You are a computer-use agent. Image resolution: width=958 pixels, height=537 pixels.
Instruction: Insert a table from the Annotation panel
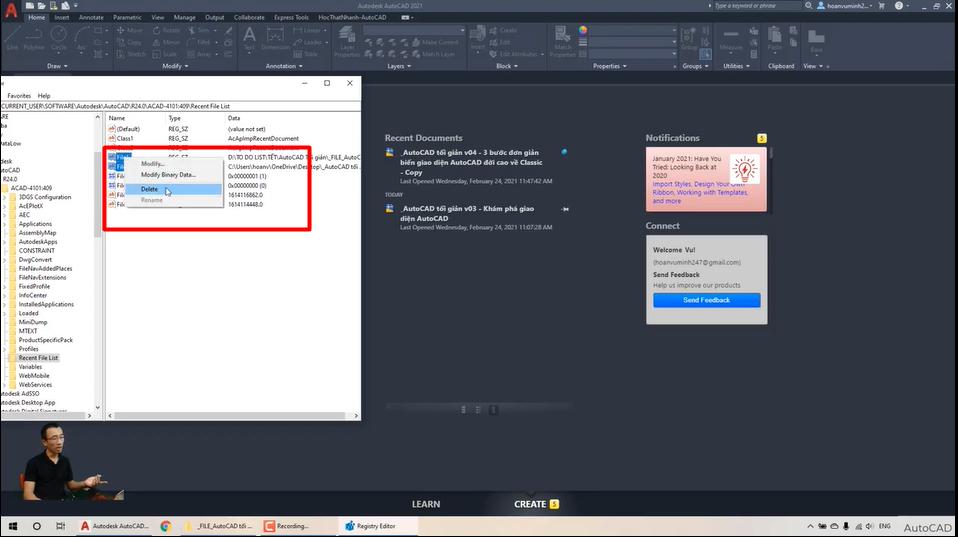pyautogui.click(x=305, y=54)
